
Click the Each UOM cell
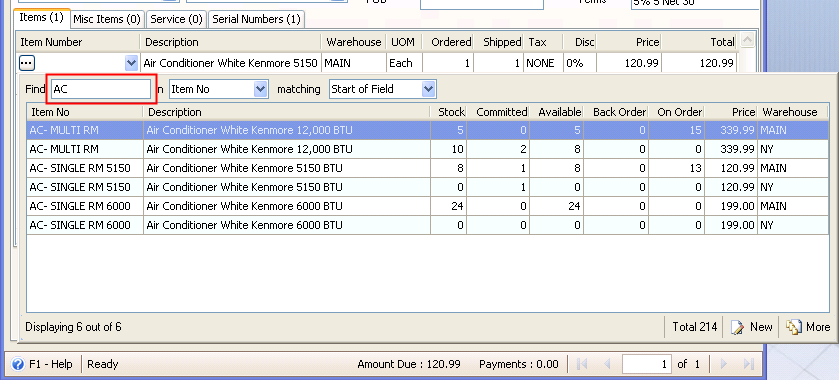pos(404,63)
